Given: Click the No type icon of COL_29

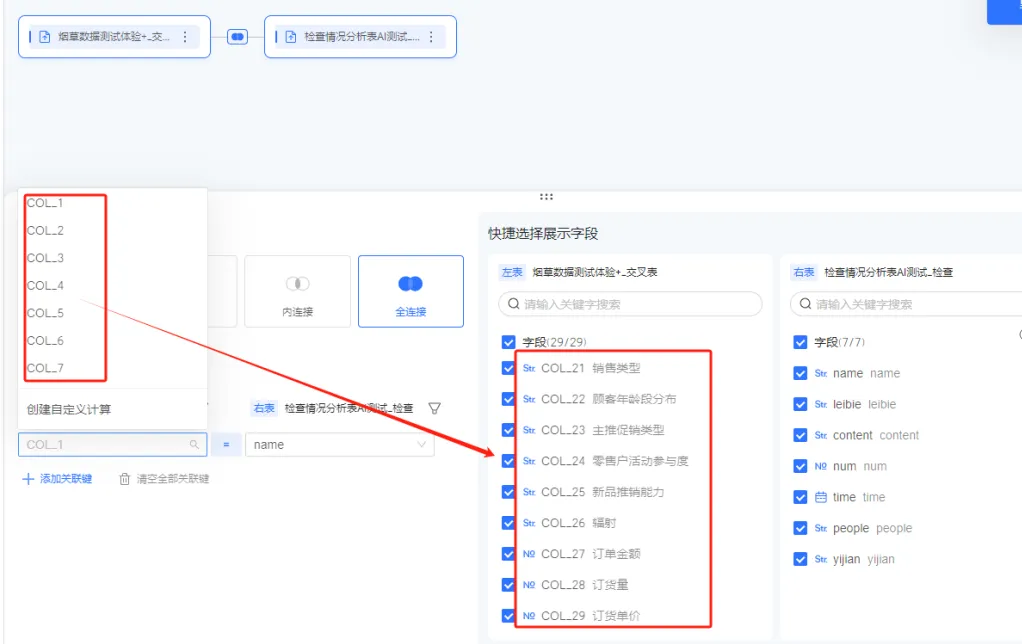Looking at the screenshot, I should click(x=529, y=616).
